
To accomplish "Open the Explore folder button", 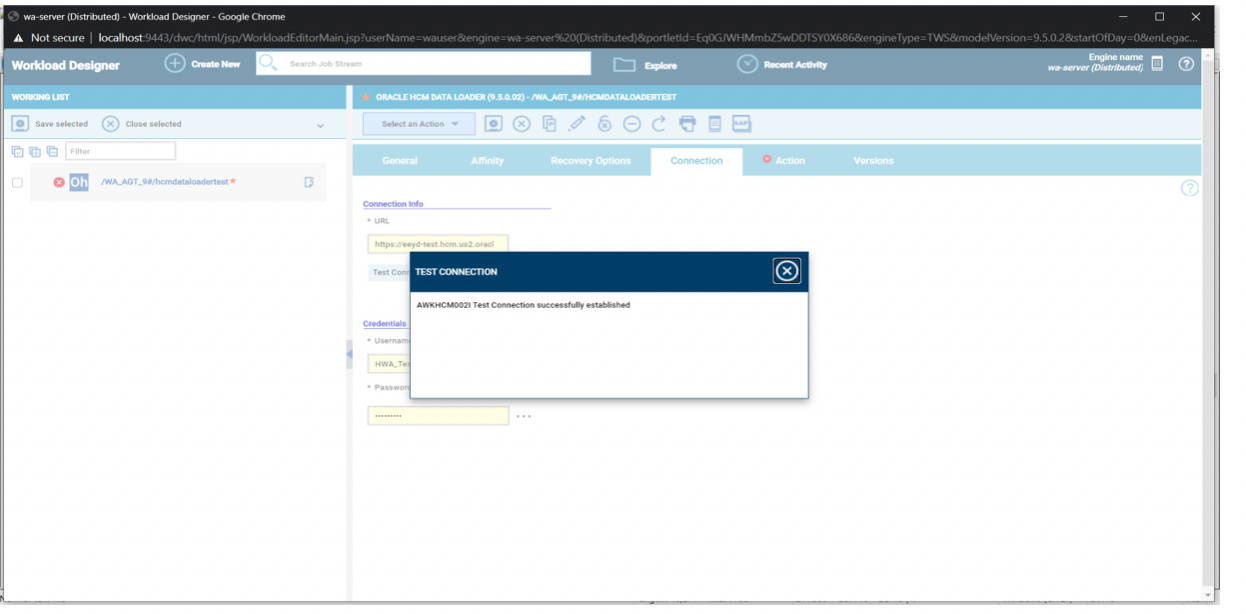I will [645, 65].
